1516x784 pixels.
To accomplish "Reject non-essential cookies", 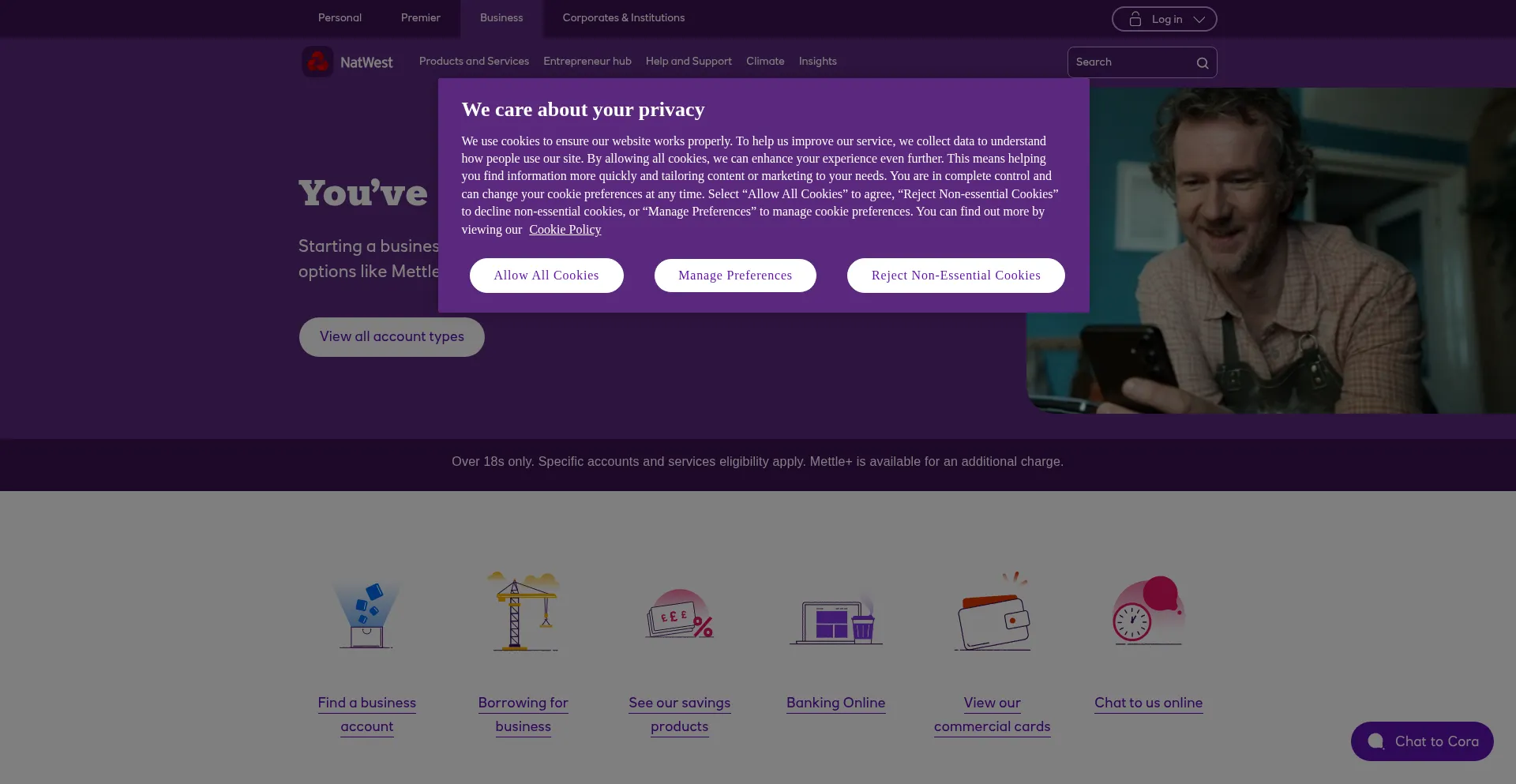I will [956, 276].
